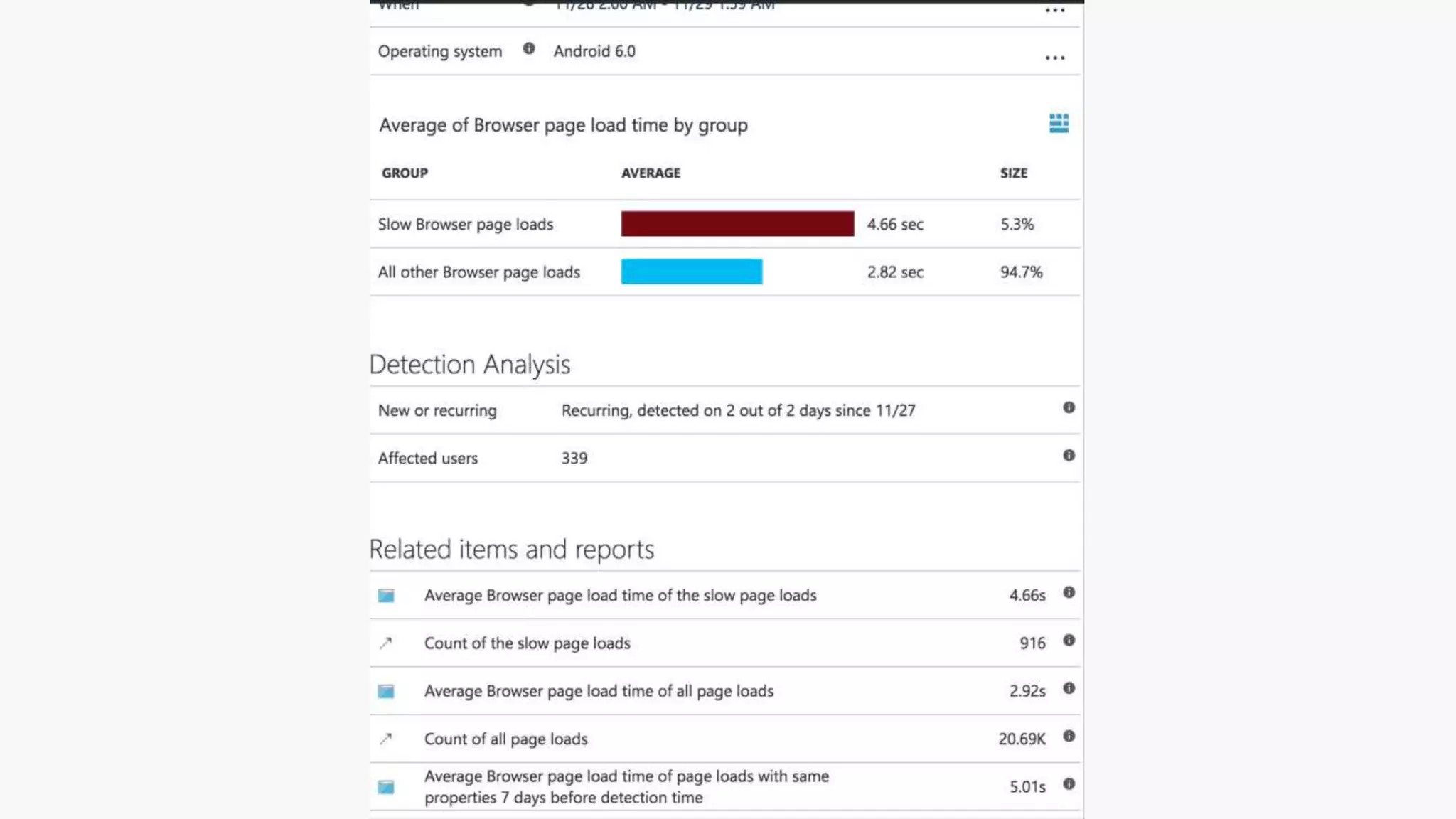The image size is (1456, 819).
Task: Click info icon for count of all loads
Action: [1069, 737]
